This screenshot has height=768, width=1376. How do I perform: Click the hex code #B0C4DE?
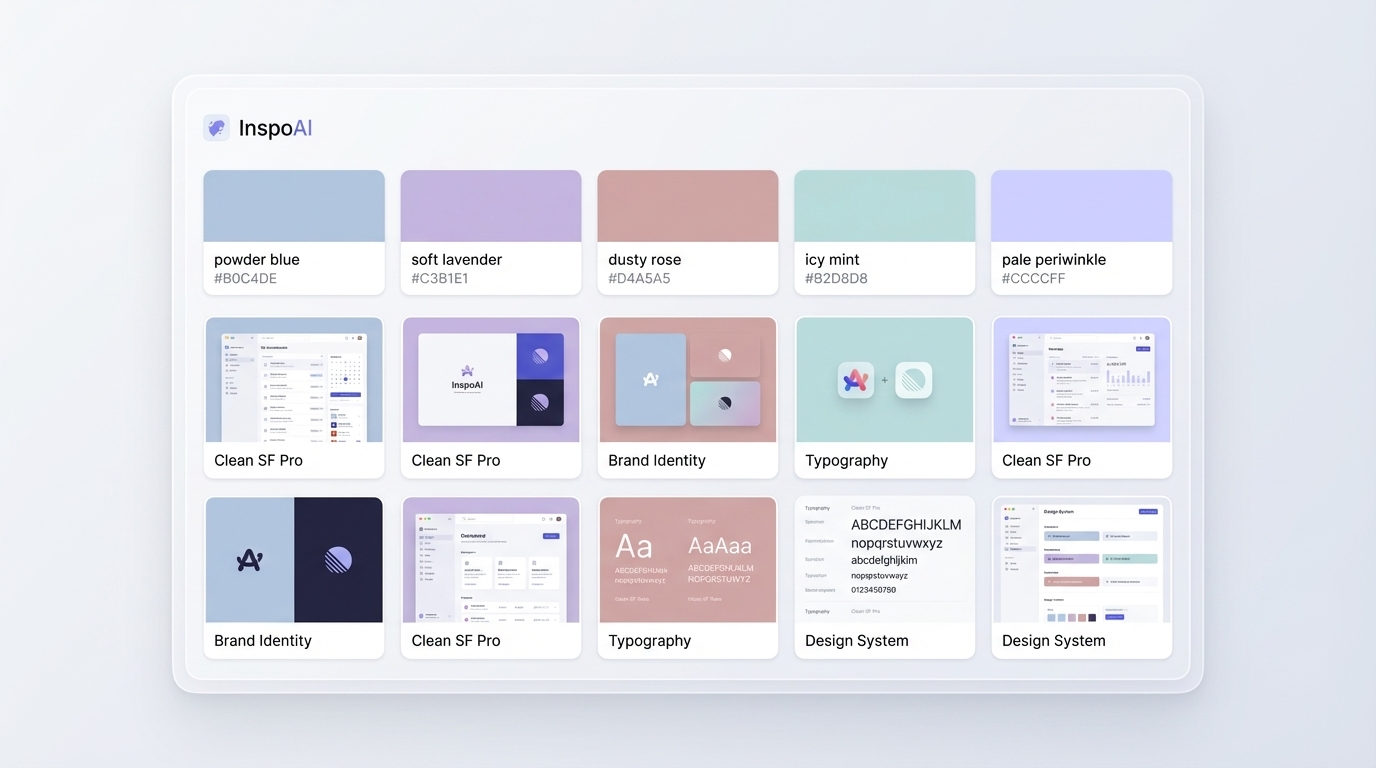pyautogui.click(x=245, y=276)
